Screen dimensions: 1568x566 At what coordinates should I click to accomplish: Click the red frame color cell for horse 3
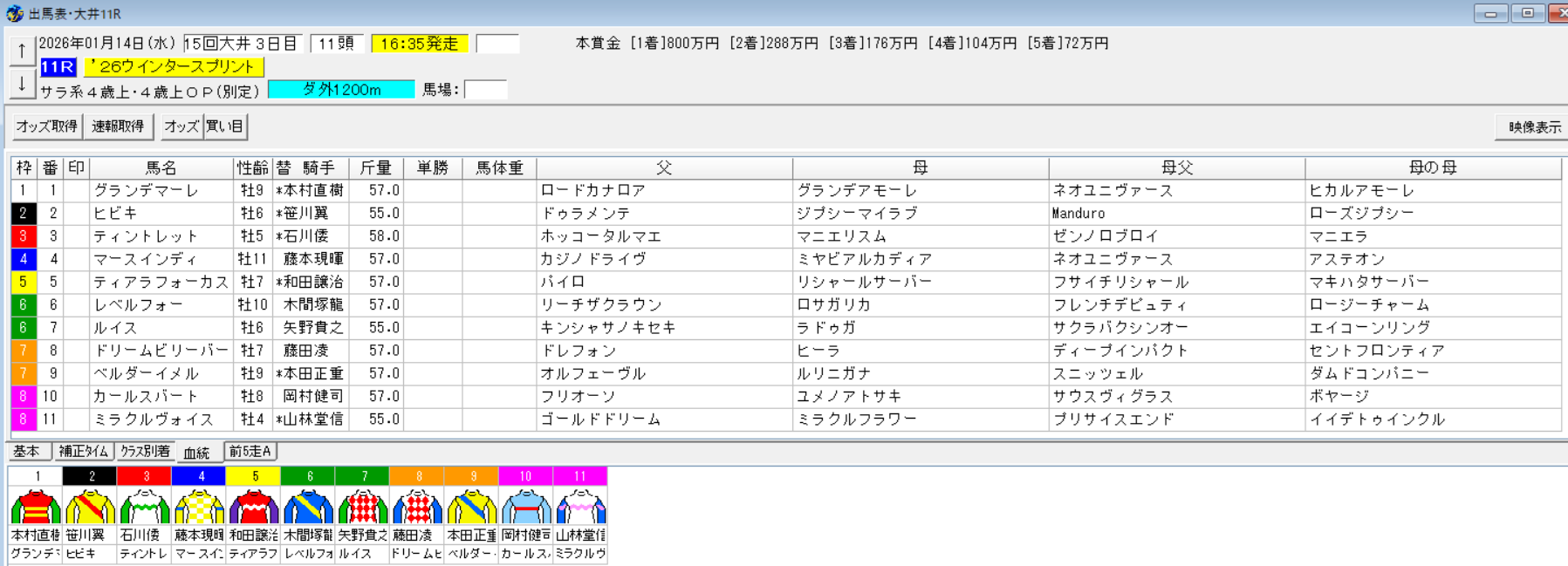click(24, 236)
